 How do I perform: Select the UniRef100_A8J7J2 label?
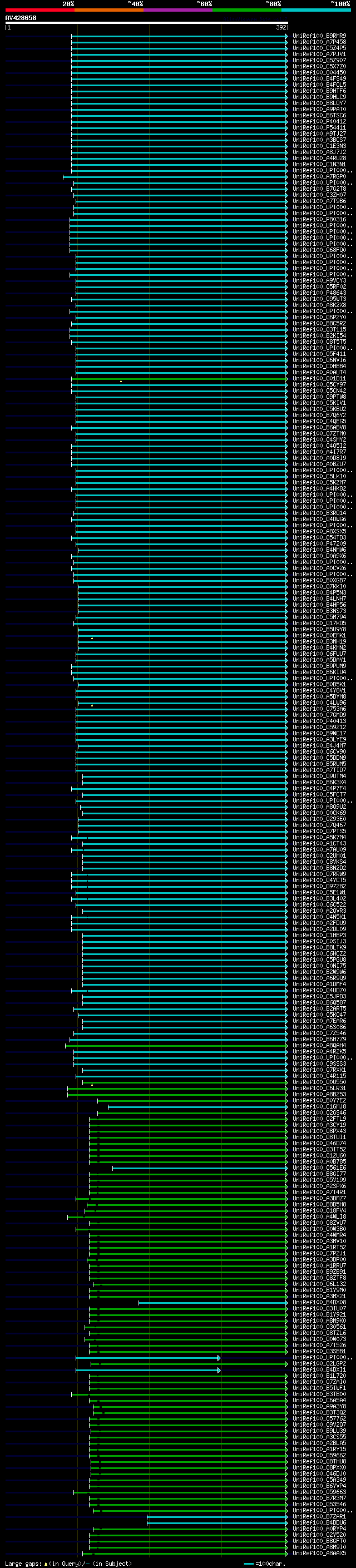coord(319,152)
